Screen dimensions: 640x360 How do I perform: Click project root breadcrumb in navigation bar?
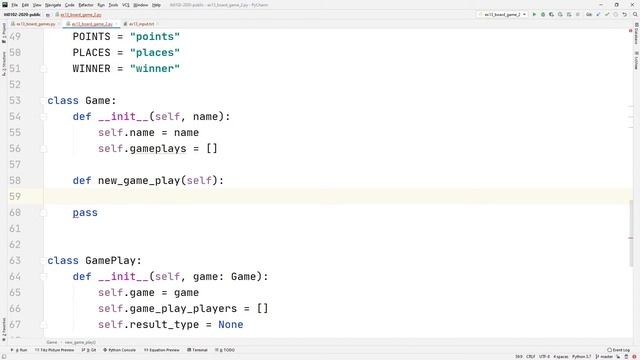click(x=22, y=15)
